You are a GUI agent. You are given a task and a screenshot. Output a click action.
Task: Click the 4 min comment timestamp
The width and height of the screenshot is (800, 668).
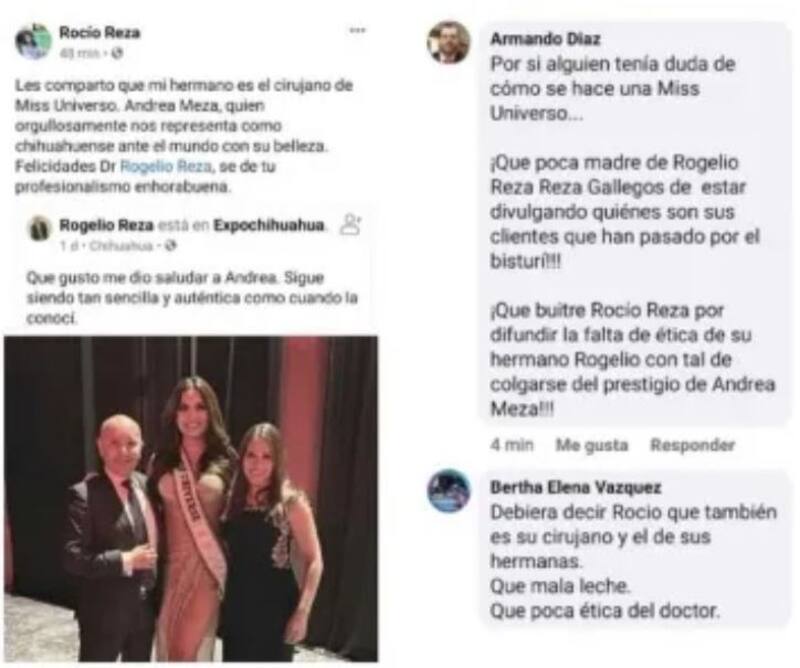coord(512,445)
